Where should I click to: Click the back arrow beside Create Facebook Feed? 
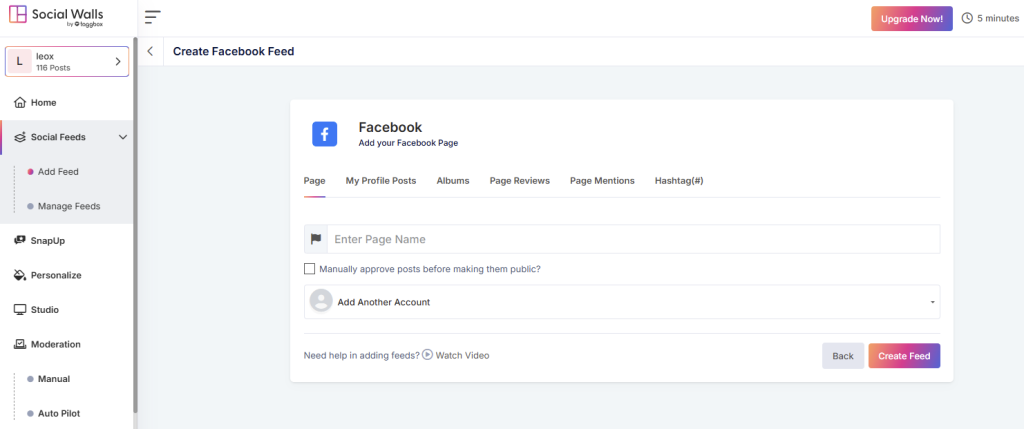[150, 51]
